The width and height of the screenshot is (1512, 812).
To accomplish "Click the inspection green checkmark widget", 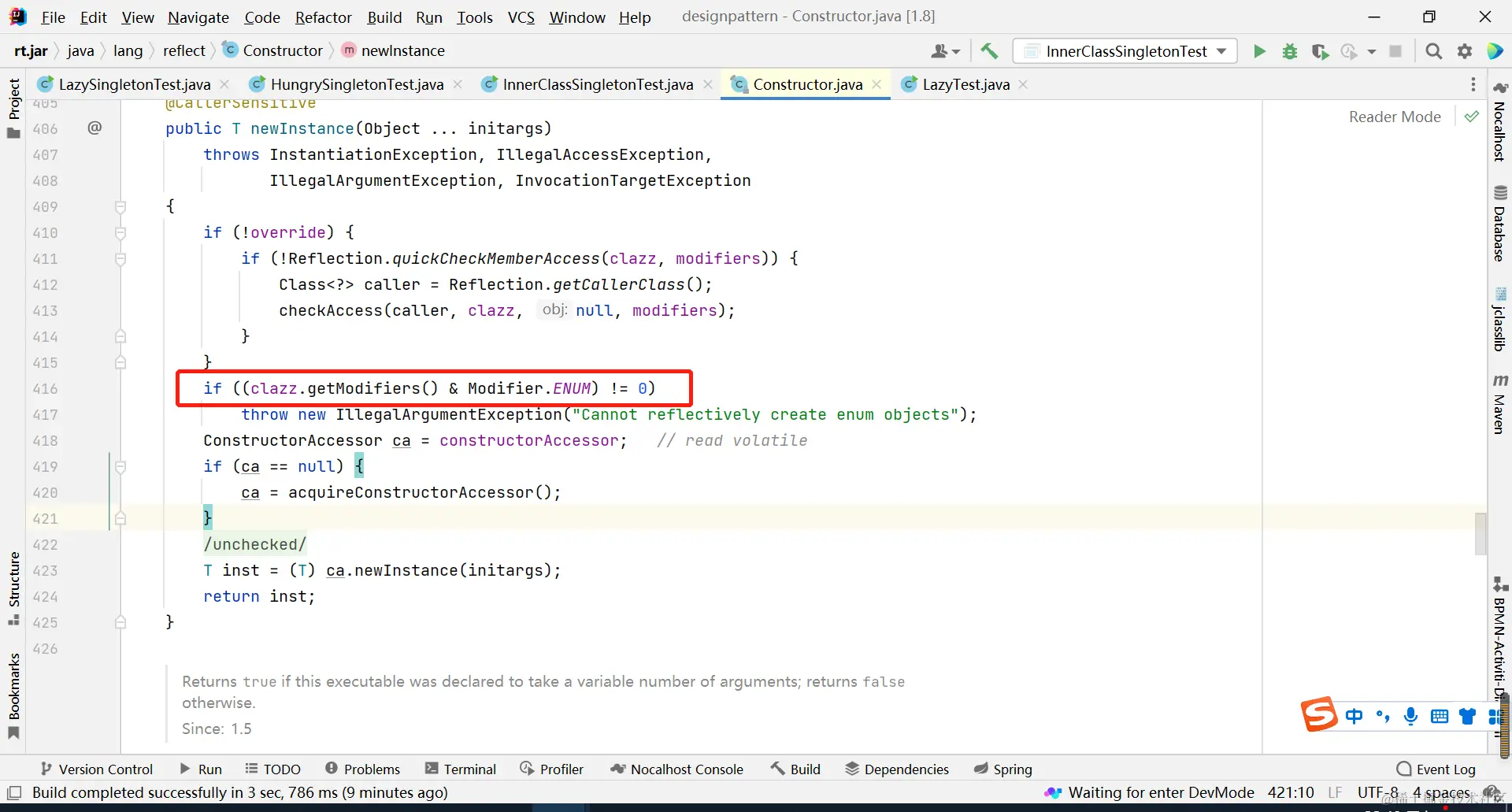I will tap(1471, 117).
